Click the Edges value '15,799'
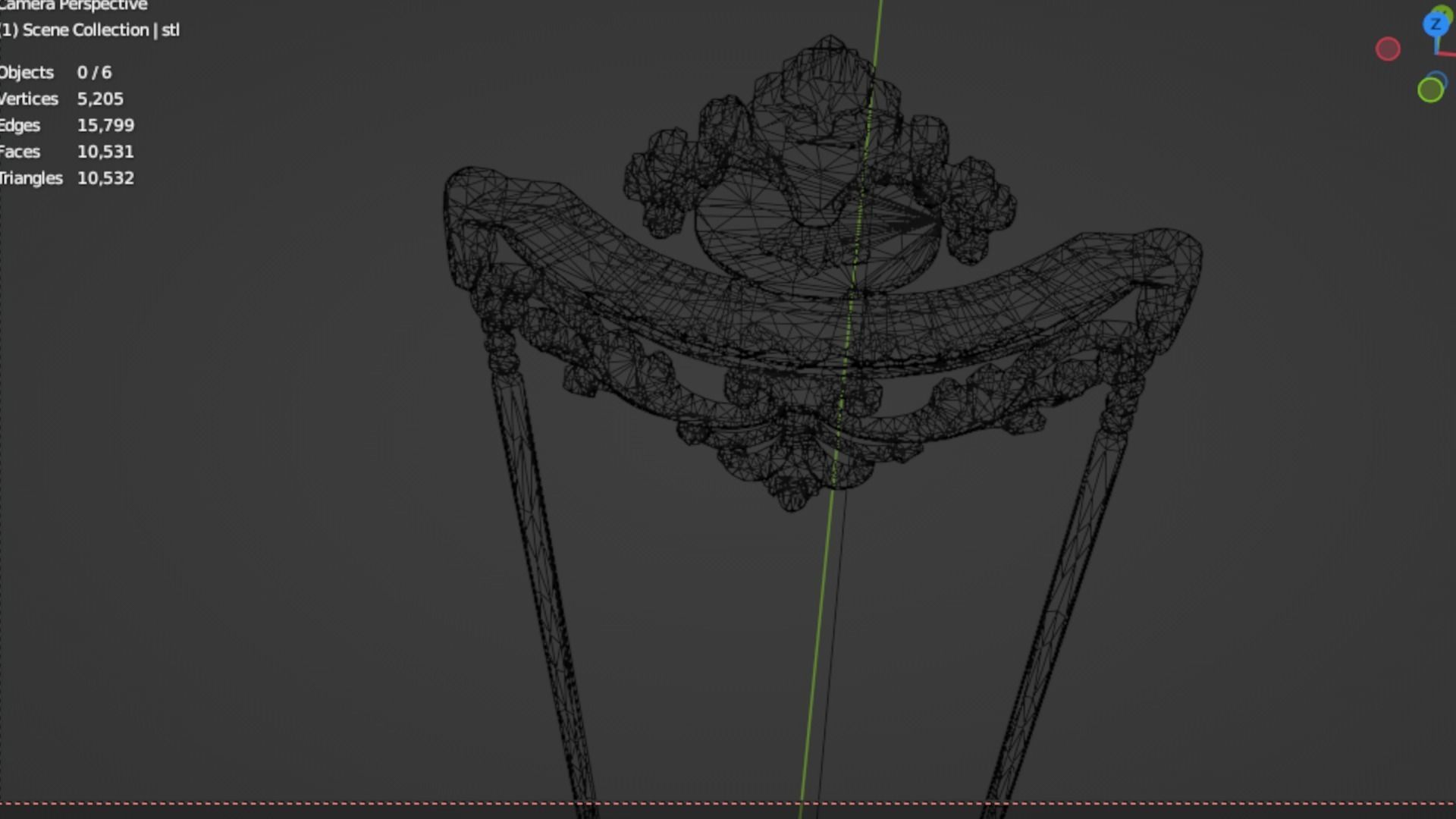The width and height of the screenshot is (1456, 819). tap(105, 126)
